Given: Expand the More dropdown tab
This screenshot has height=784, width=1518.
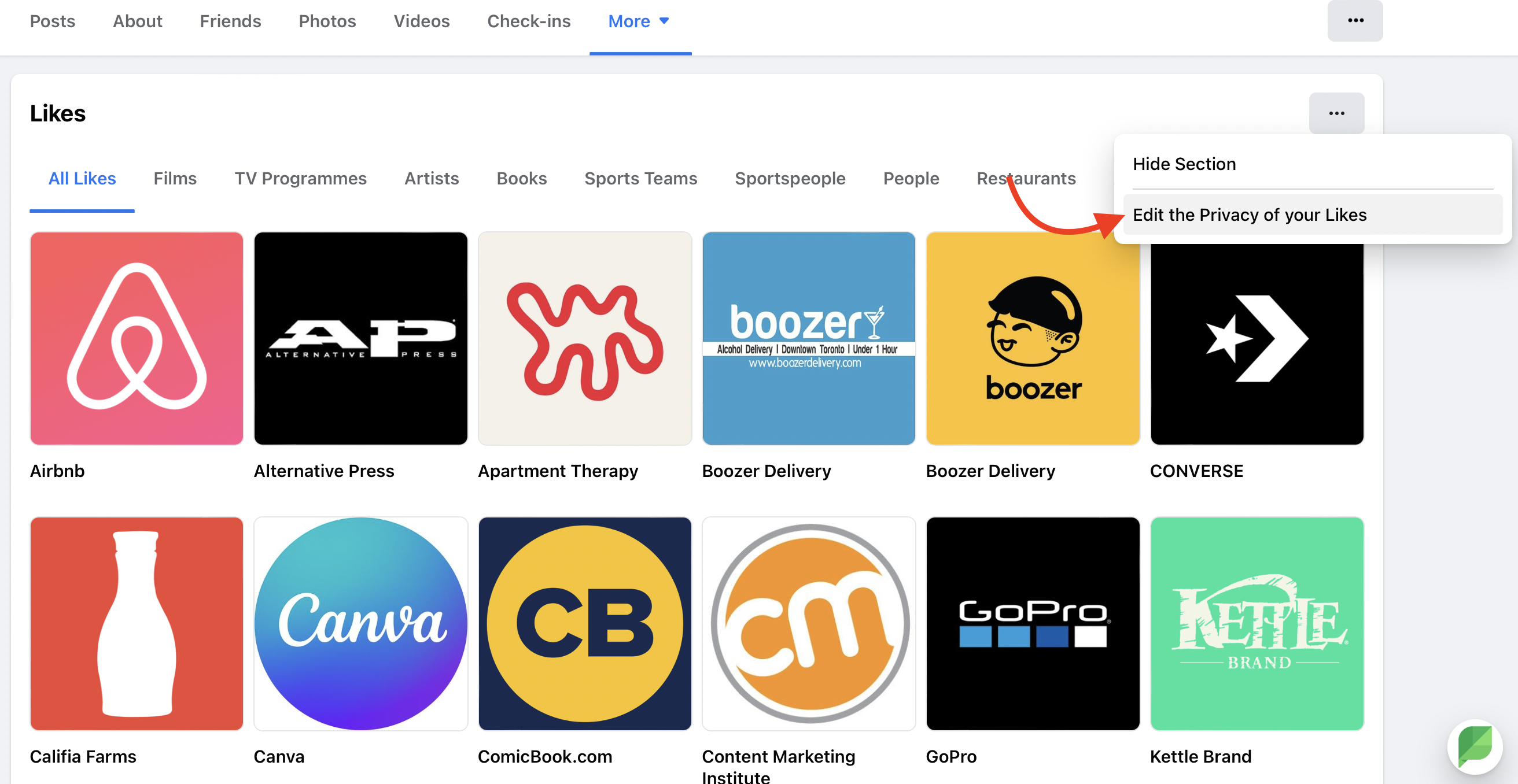Looking at the screenshot, I should click(639, 22).
